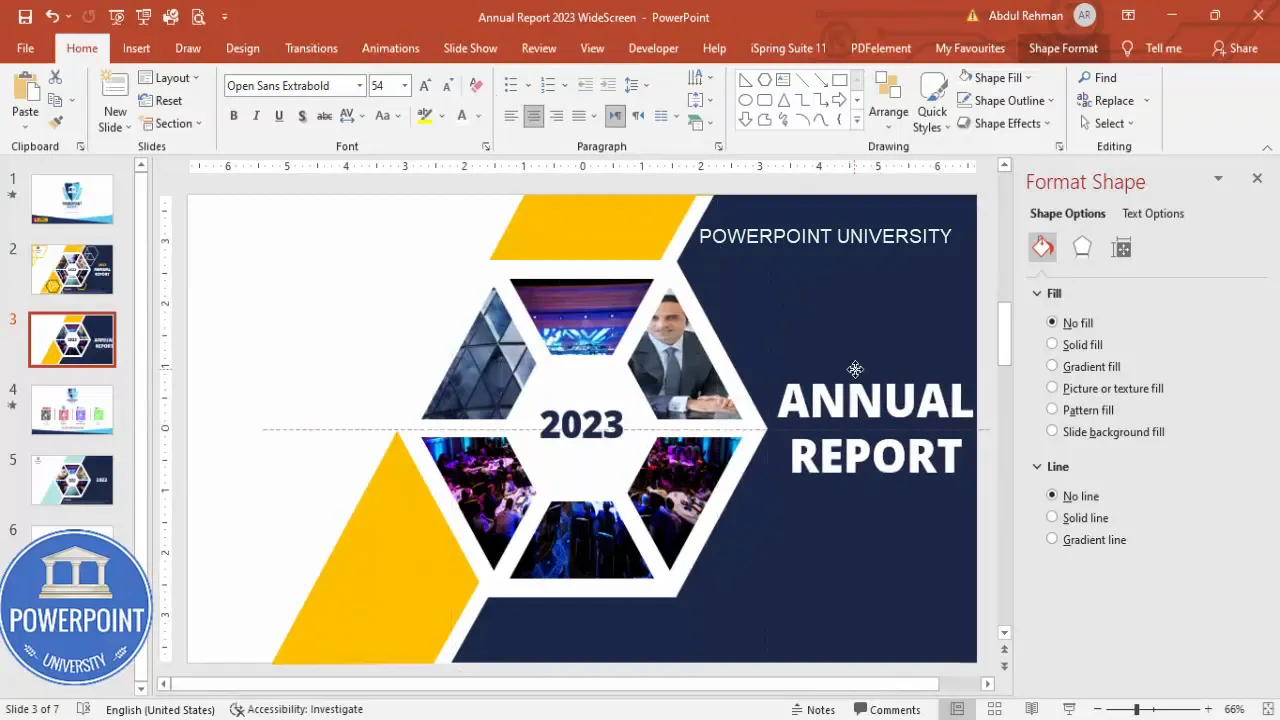Click the zoom slider handle
Image resolution: width=1280 pixels, height=720 pixels.
coord(1136,709)
